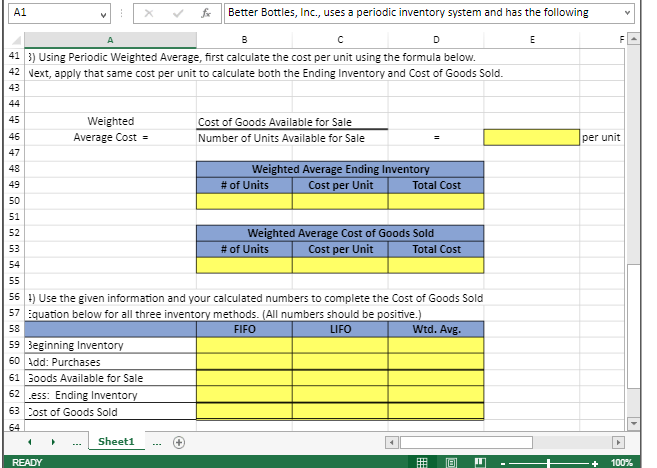The image size is (657, 468).
Task: Select 'Cost of Goods Available for Sale' text
Action: 275,122
